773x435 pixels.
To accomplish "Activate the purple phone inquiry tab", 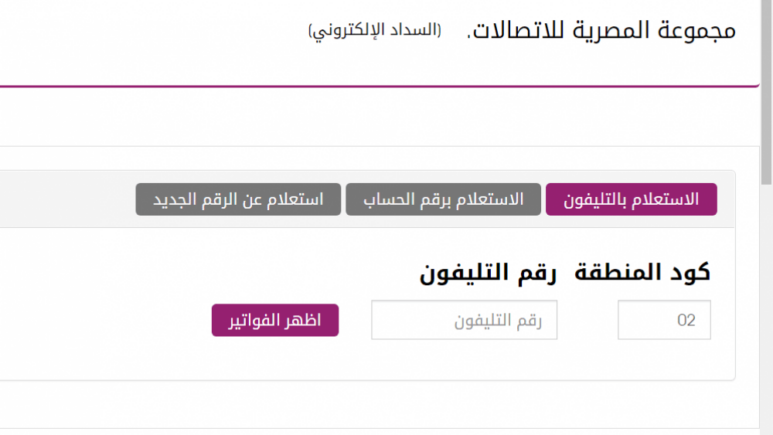I will 631,199.
